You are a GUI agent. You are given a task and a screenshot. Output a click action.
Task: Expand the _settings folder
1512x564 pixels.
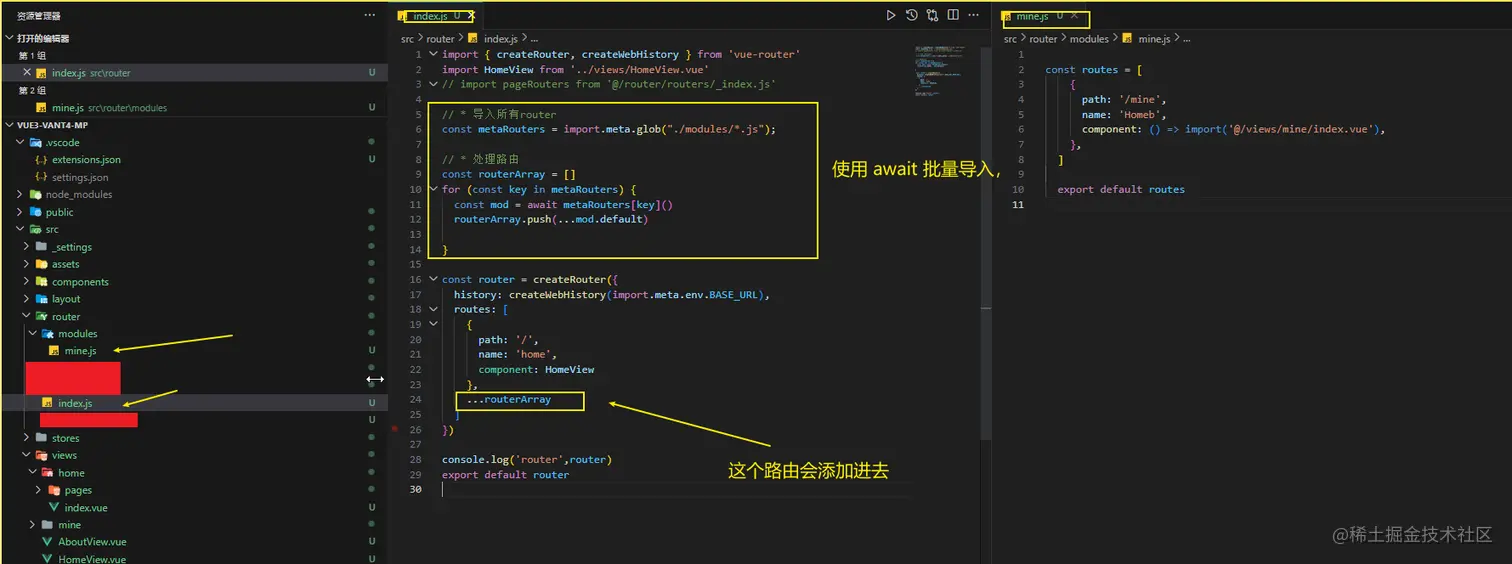tap(27, 247)
